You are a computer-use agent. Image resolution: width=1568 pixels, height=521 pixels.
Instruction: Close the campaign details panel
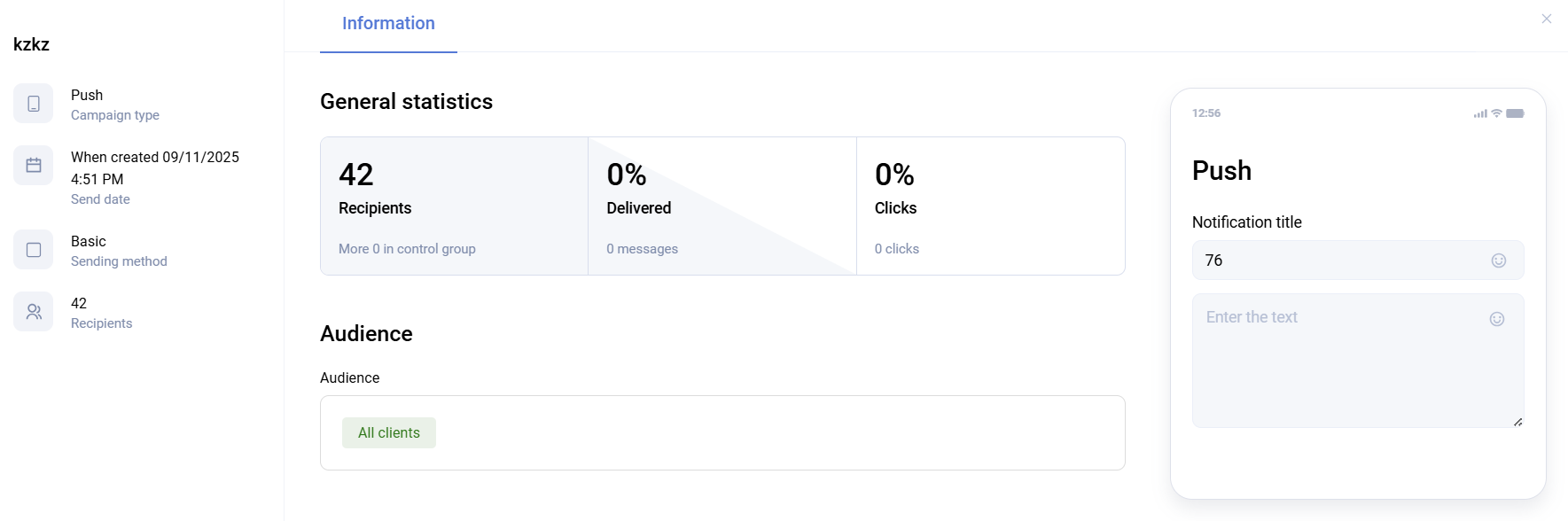[x=1547, y=19]
